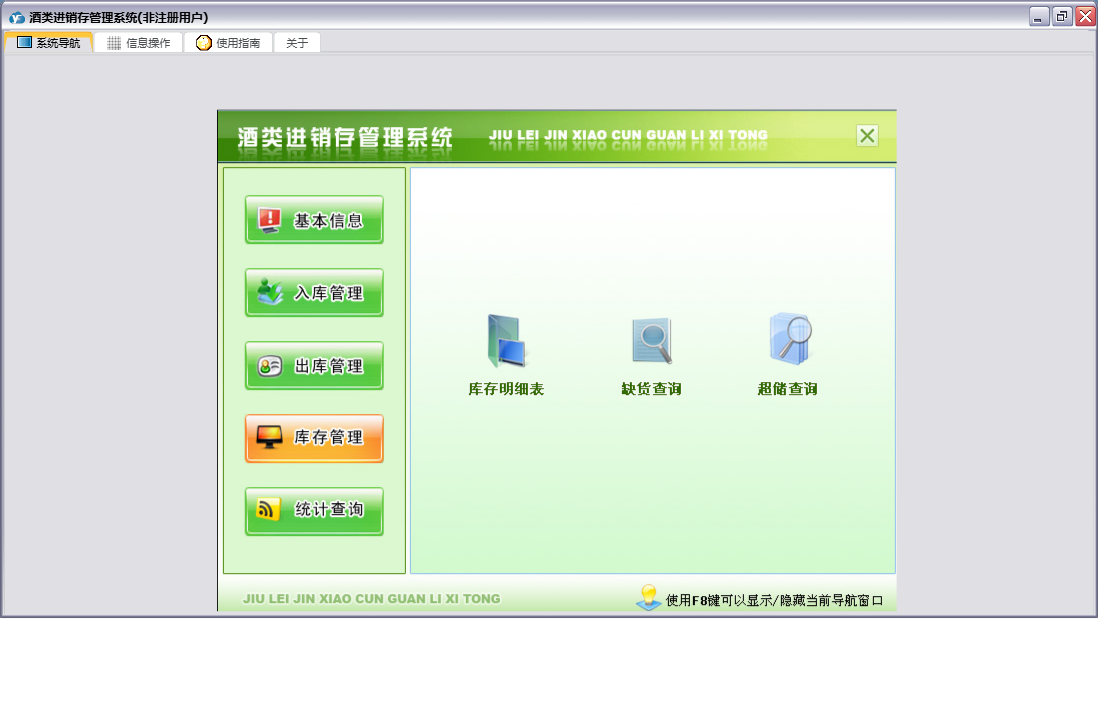The image size is (1098, 716).
Task: Switch to the 系统导航 tab
Action: coord(48,43)
